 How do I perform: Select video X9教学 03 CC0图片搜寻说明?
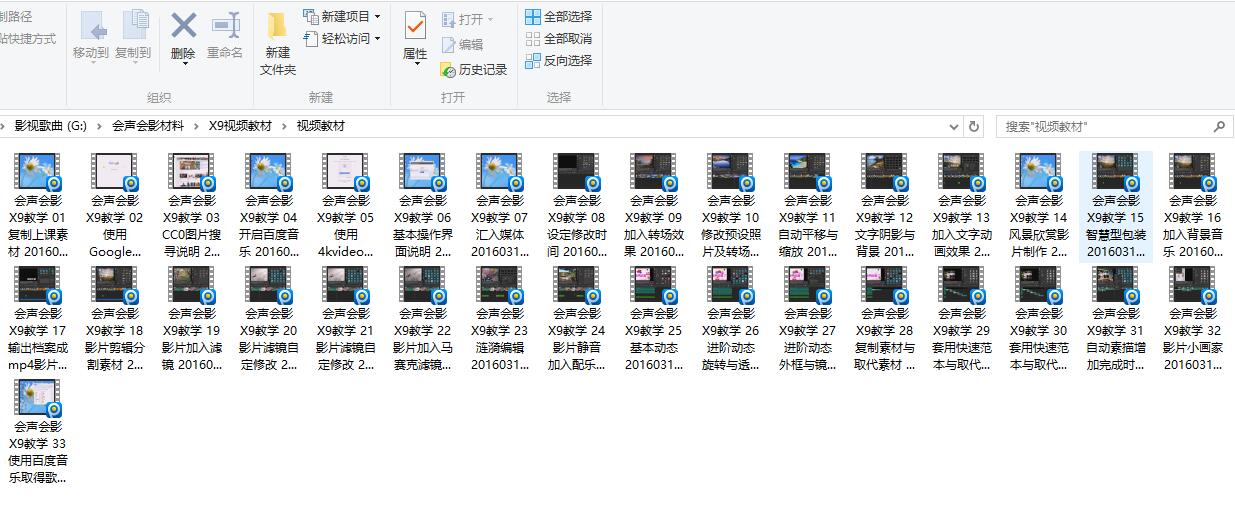tap(192, 206)
